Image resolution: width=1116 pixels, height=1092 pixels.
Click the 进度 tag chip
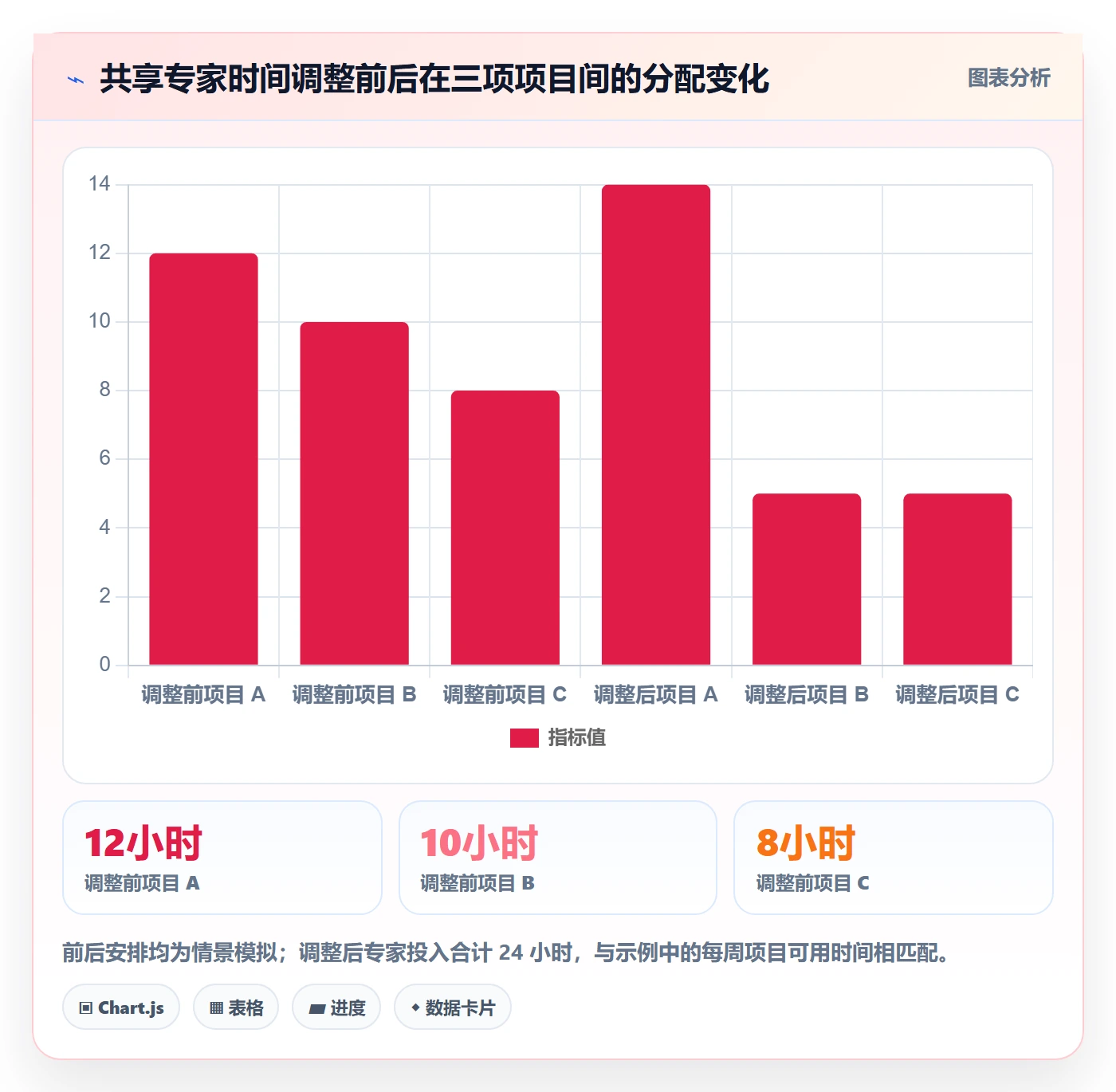(336, 1008)
